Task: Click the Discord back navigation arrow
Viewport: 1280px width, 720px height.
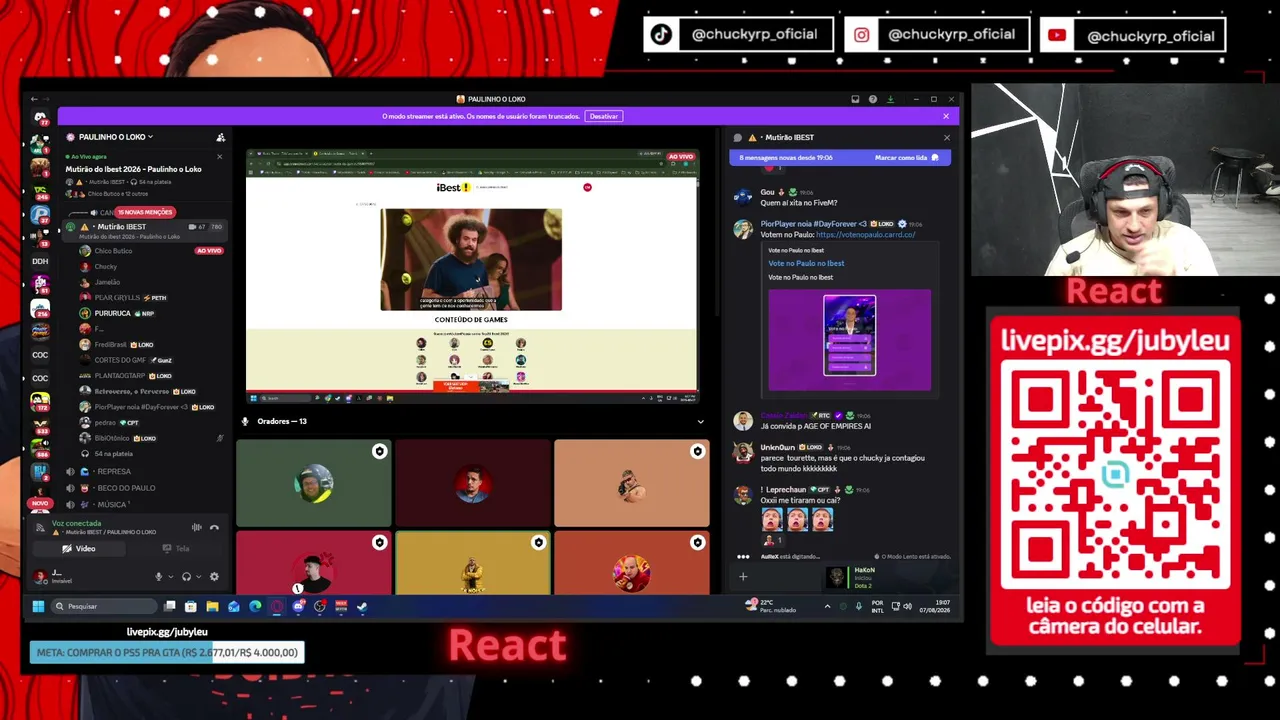Action: [x=33, y=99]
